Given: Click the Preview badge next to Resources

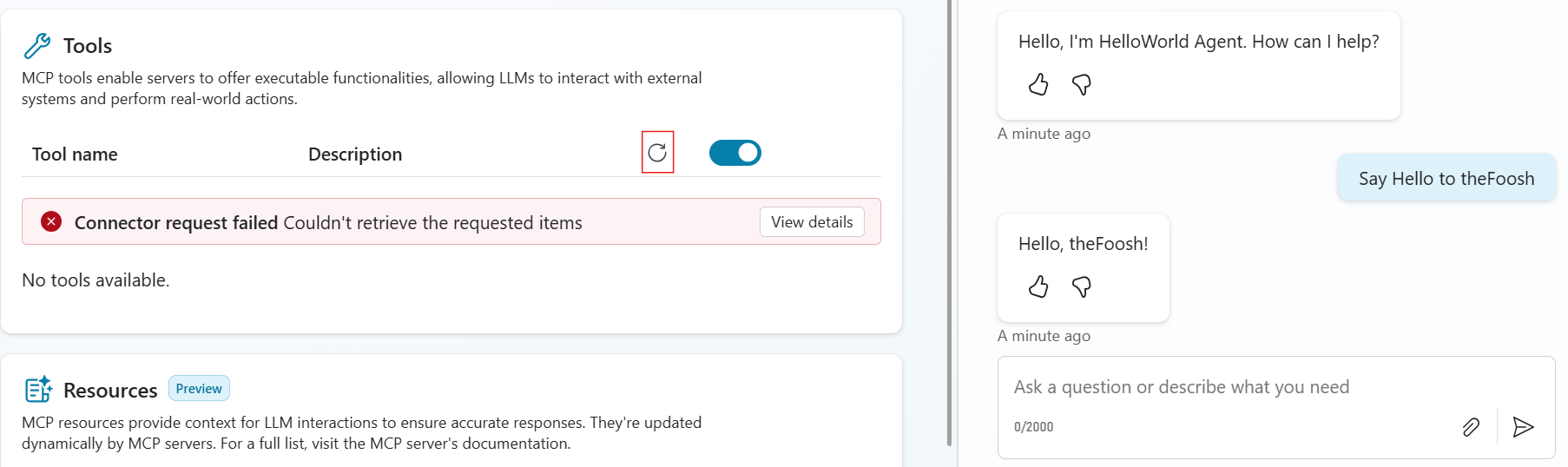Looking at the screenshot, I should tap(199, 388).
